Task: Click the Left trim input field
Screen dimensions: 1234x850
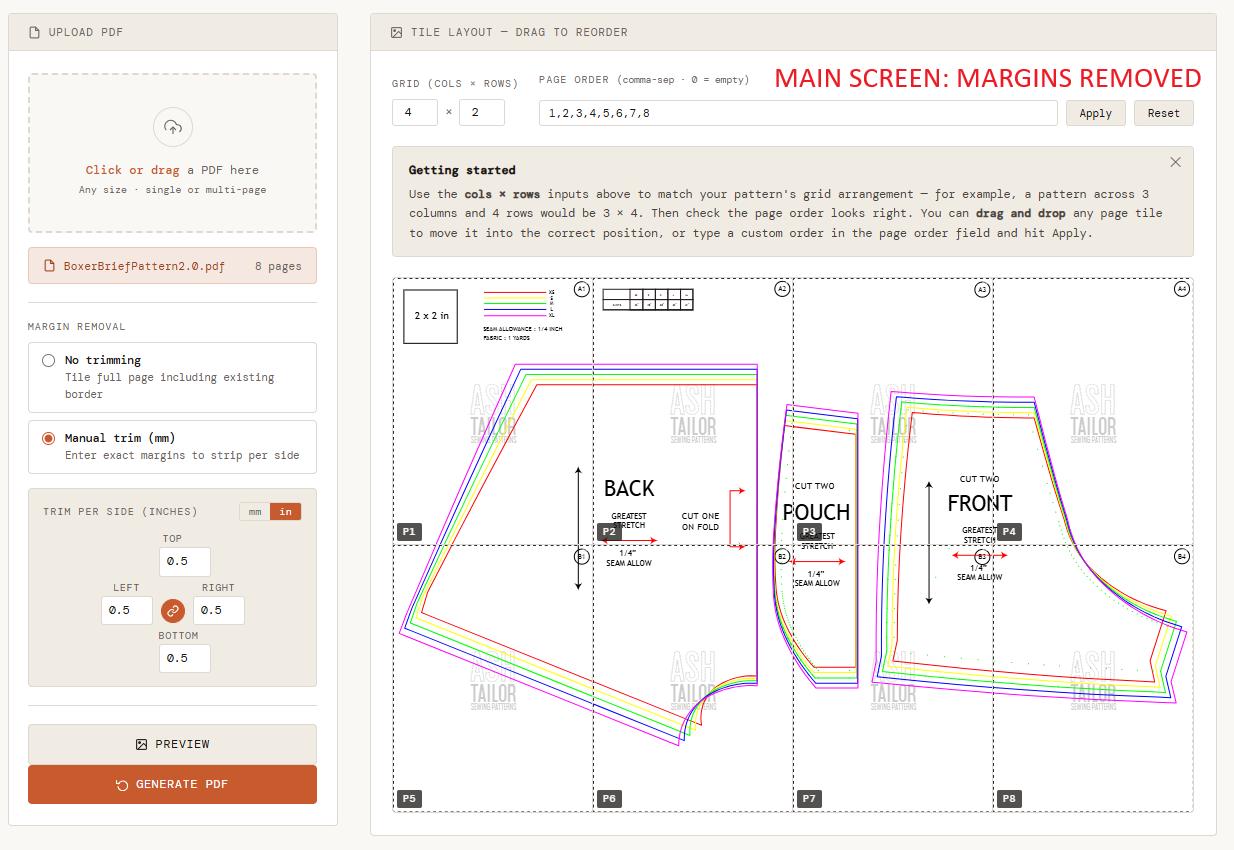Action: click(127, 610)
